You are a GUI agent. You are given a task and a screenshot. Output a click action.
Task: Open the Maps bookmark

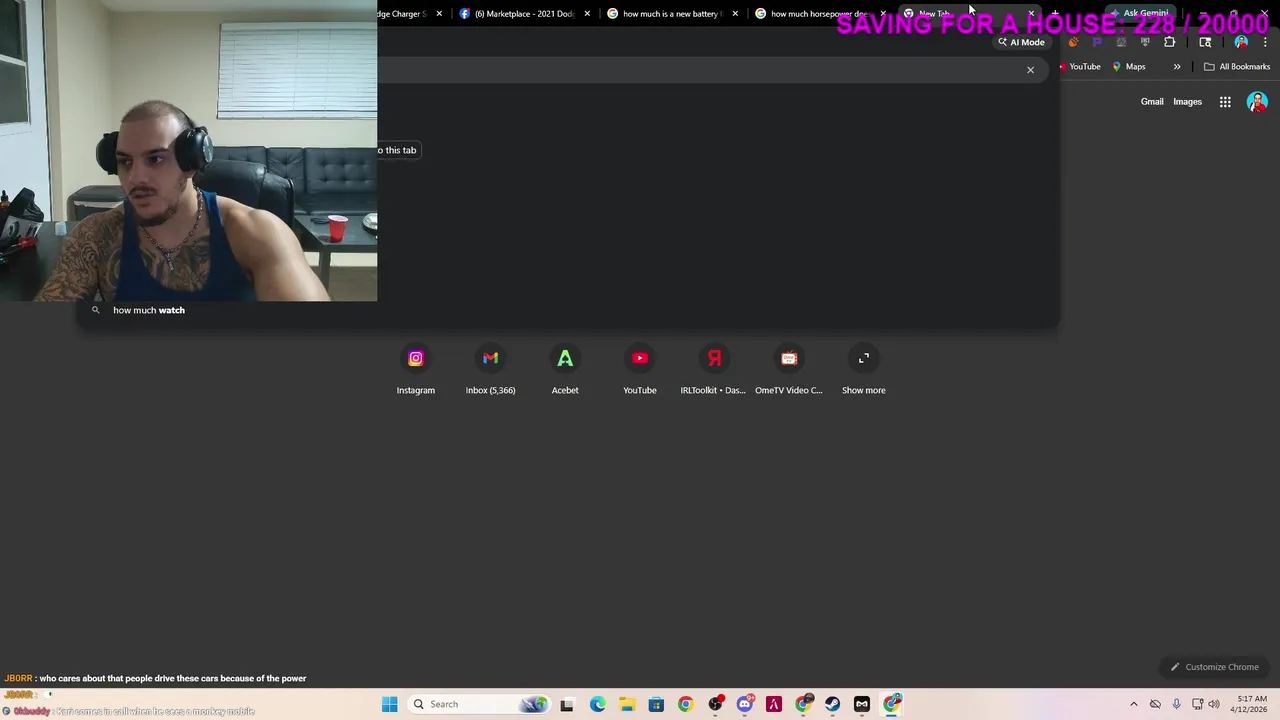(x=1129, y=67)
